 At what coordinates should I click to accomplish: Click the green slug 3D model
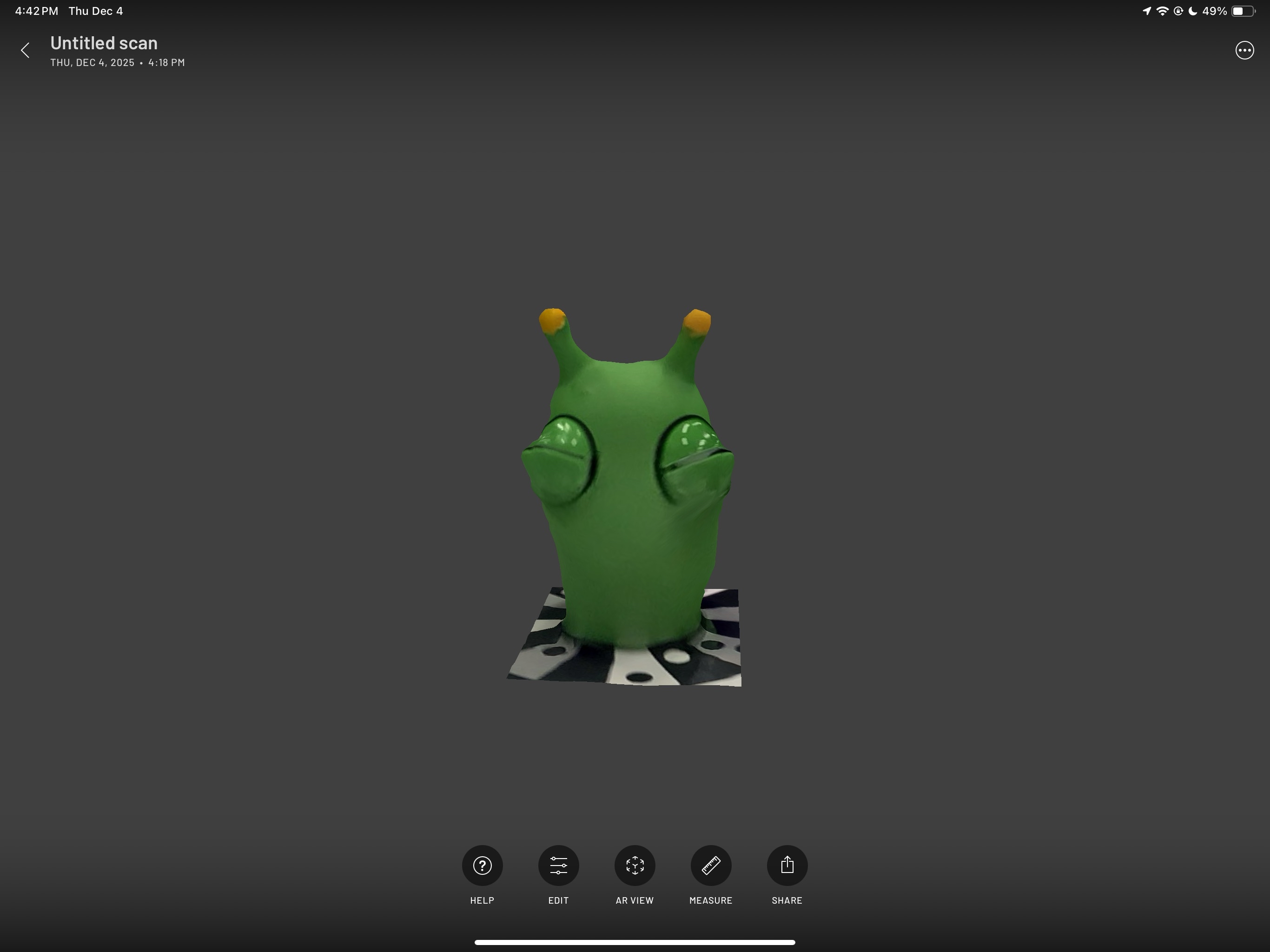point(628,505)
